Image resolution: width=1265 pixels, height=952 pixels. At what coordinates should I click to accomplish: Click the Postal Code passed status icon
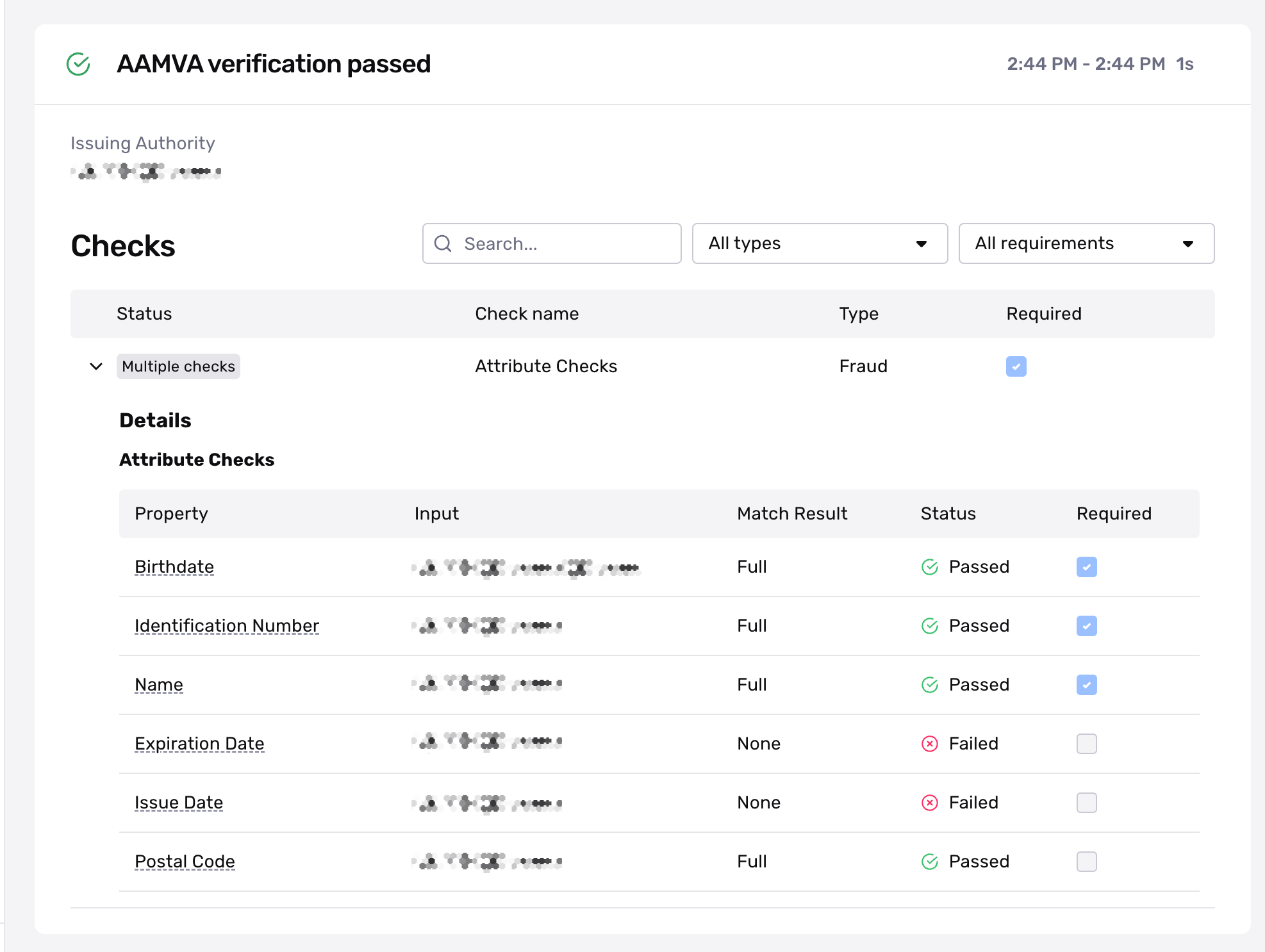point(929,862)
